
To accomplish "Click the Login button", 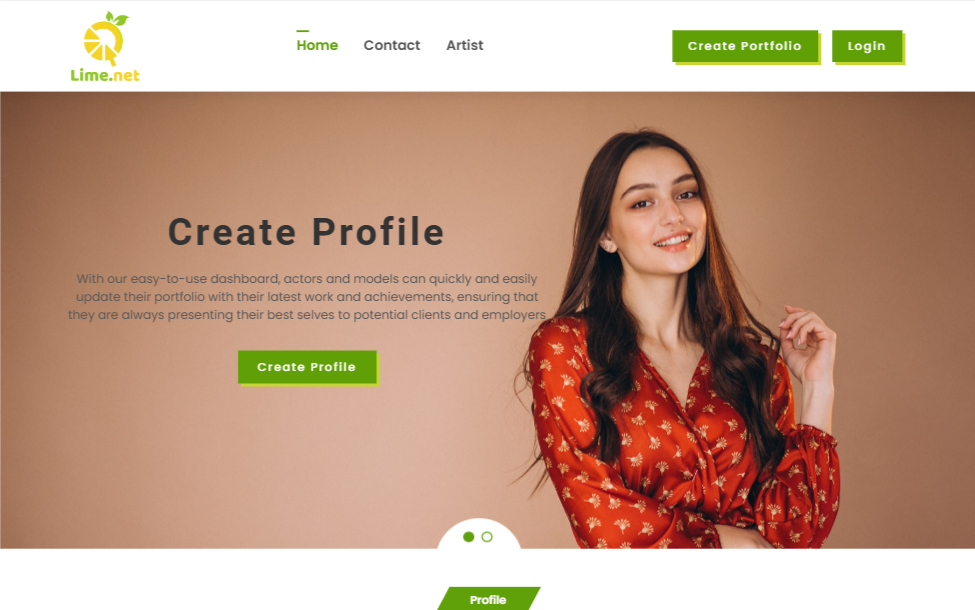I will pyautogui.click(x=867, y=46).
